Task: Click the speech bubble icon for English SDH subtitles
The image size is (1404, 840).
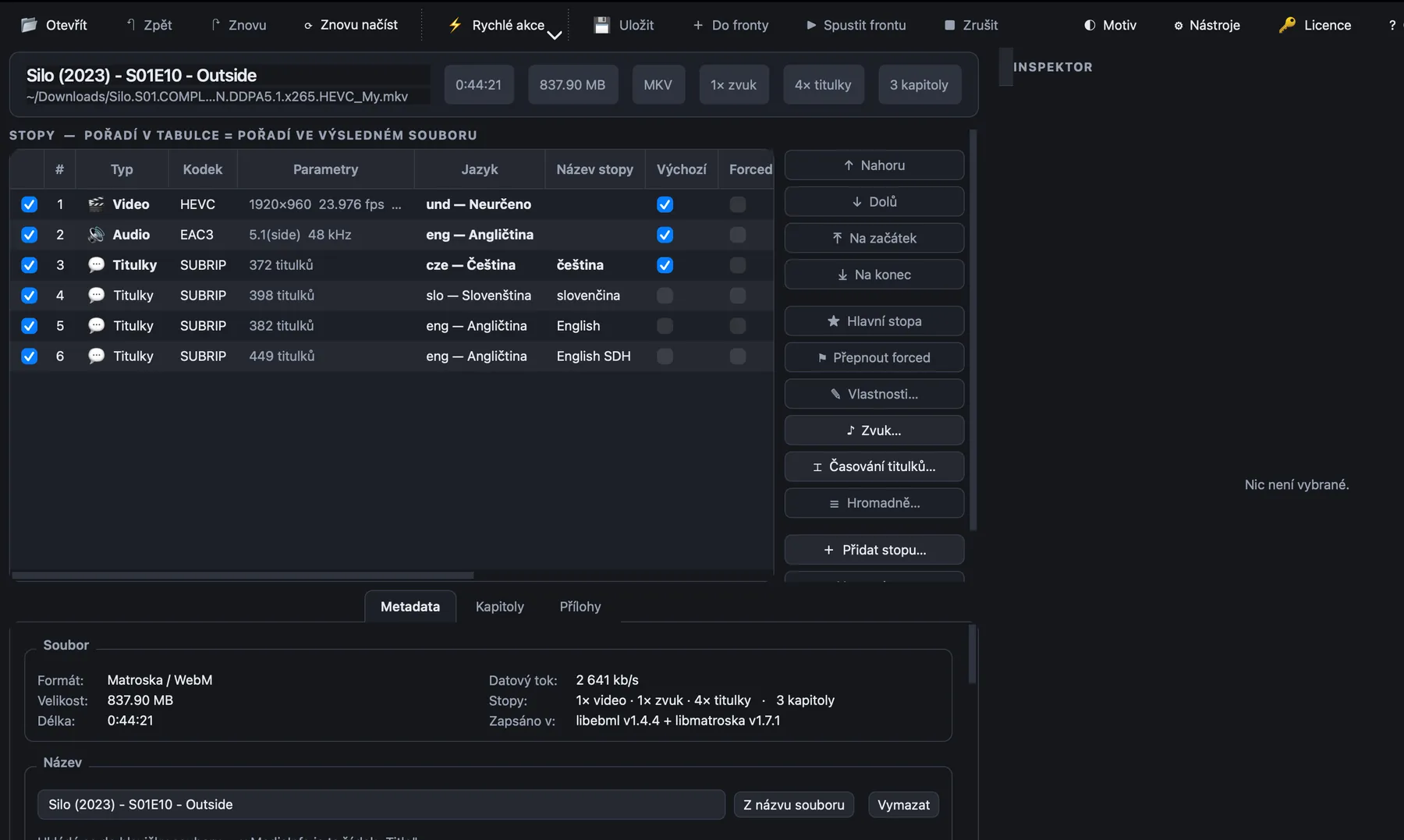Action: point(96,356)
